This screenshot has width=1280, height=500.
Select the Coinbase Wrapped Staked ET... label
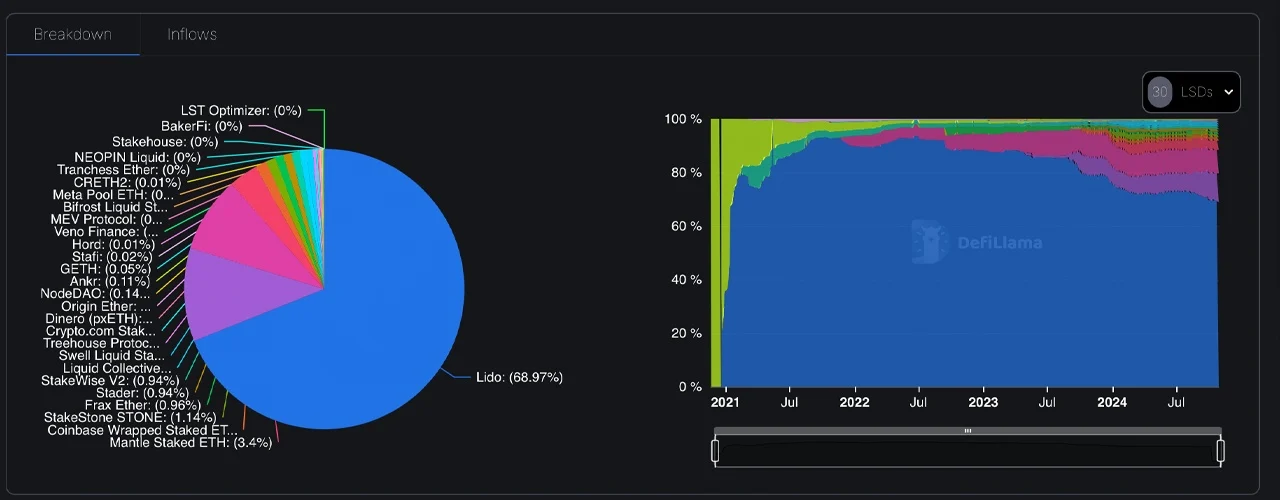pyautogui.click(x=142, y=430)
